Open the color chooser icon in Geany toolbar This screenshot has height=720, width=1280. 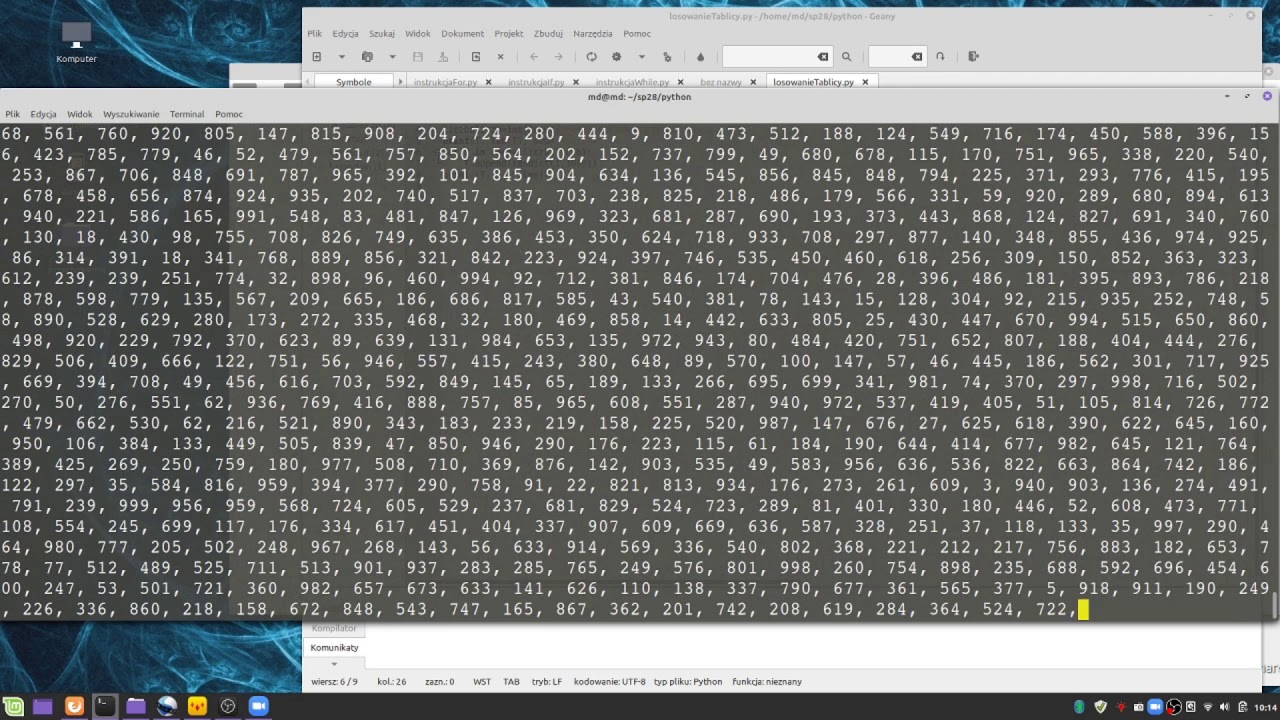[700, 57]
